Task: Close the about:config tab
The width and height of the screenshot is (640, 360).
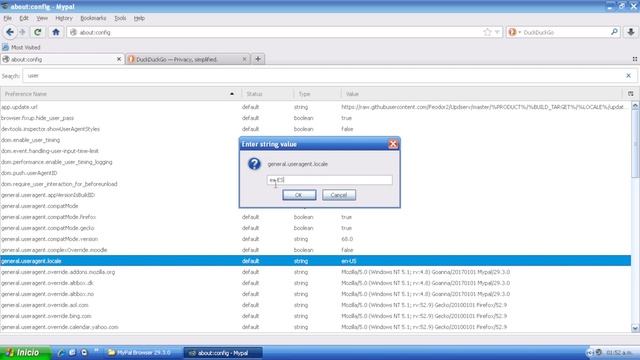Action: click(x=119, y=59)
